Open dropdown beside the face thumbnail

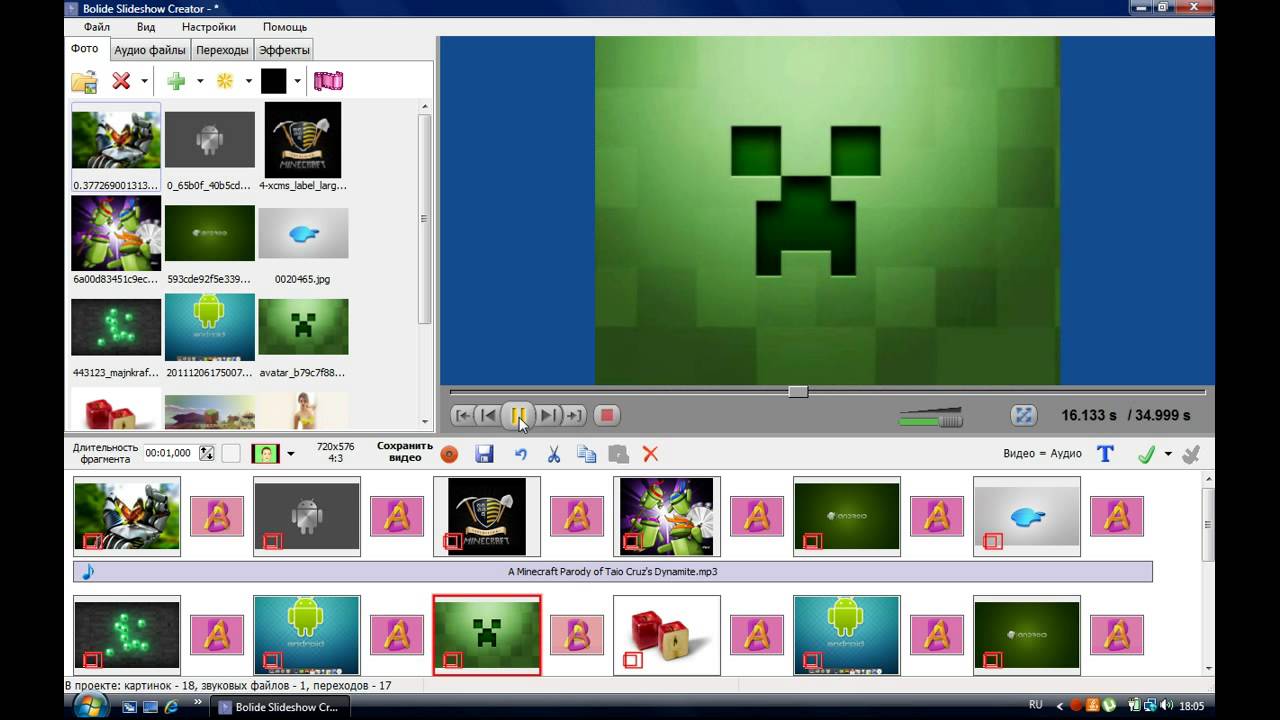(x=291, y=454)
